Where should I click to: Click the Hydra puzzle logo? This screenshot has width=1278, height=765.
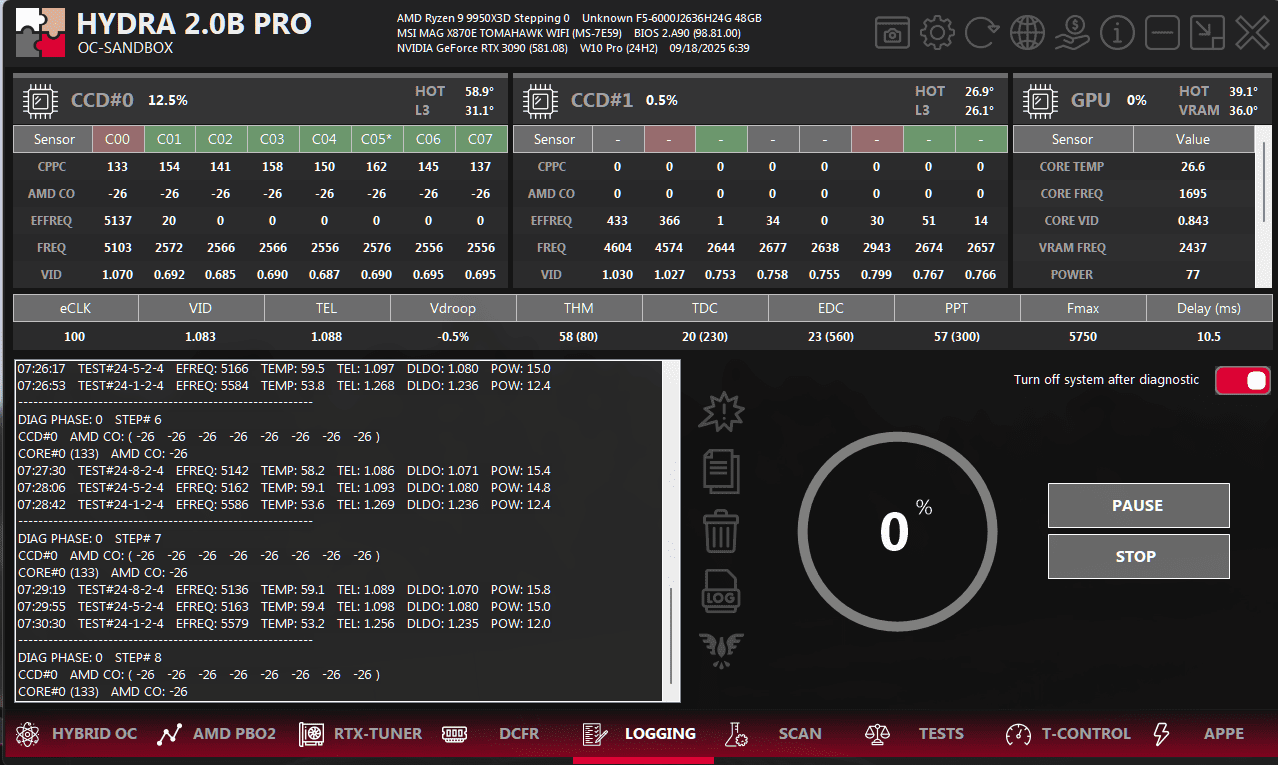[40, 32]
